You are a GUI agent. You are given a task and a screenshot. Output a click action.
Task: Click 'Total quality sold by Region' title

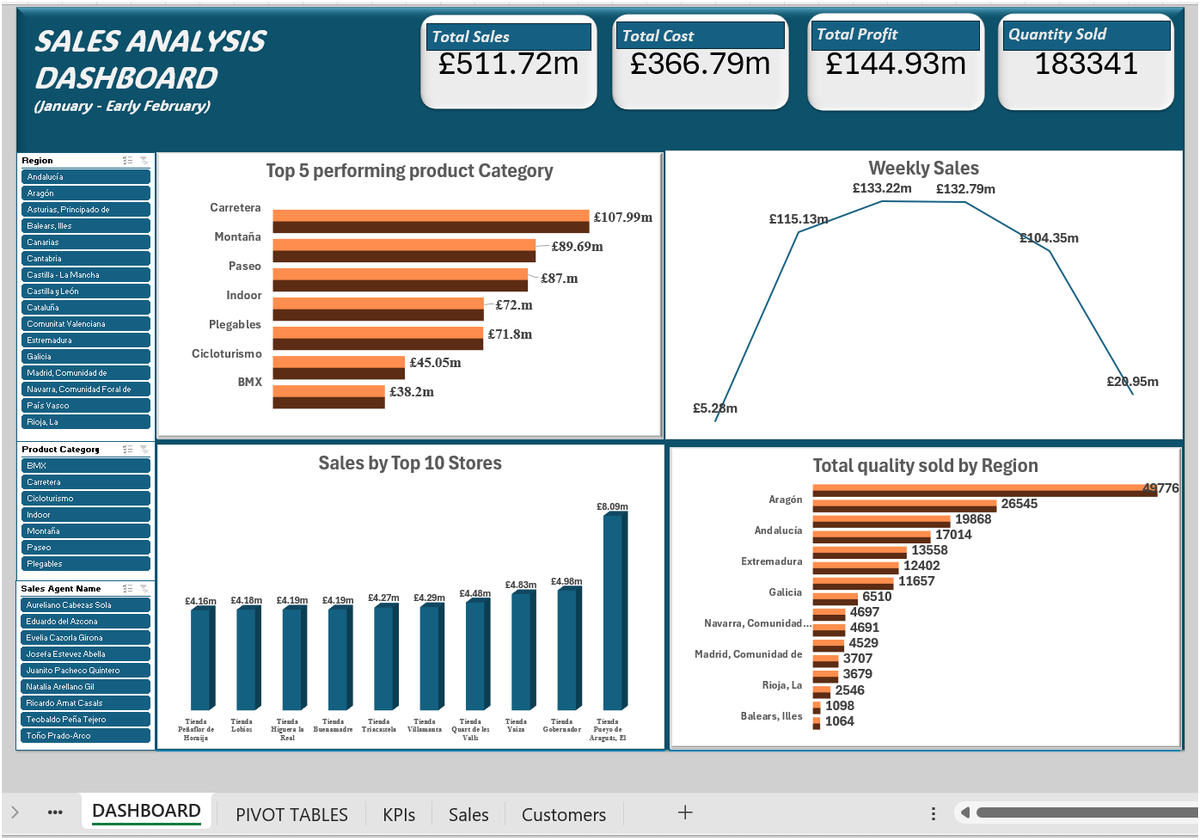(x=925, y=465)
